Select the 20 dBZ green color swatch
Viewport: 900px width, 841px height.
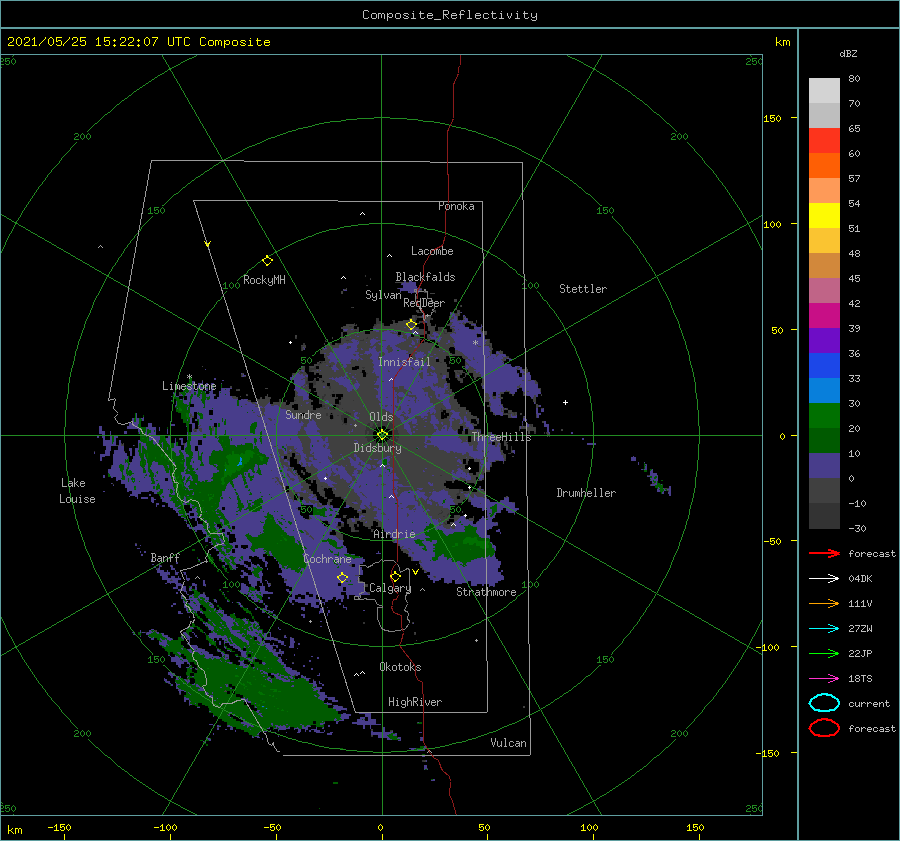click(x=824, y=416)
